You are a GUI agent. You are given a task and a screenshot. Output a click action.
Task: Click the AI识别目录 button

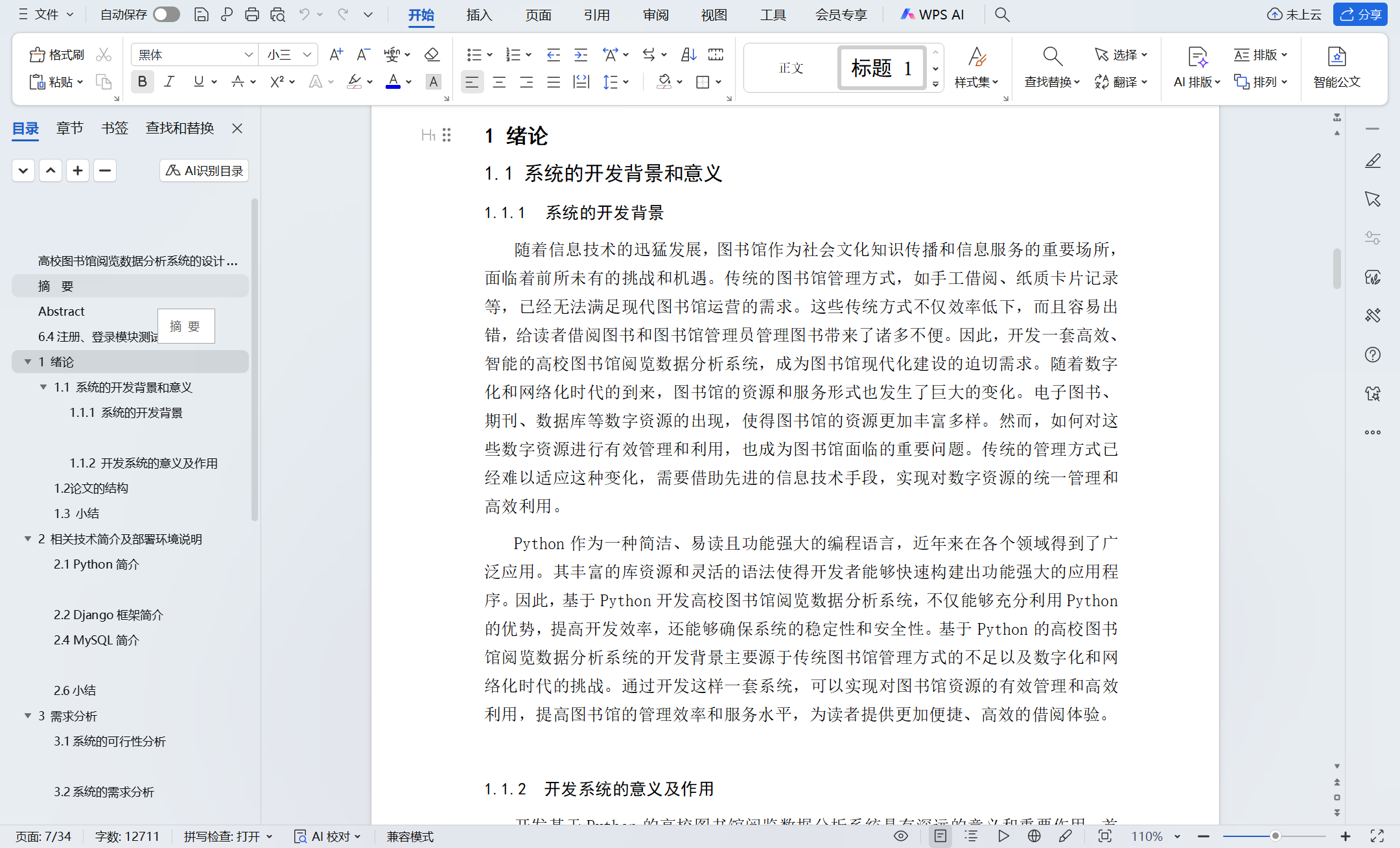[204, 171]
